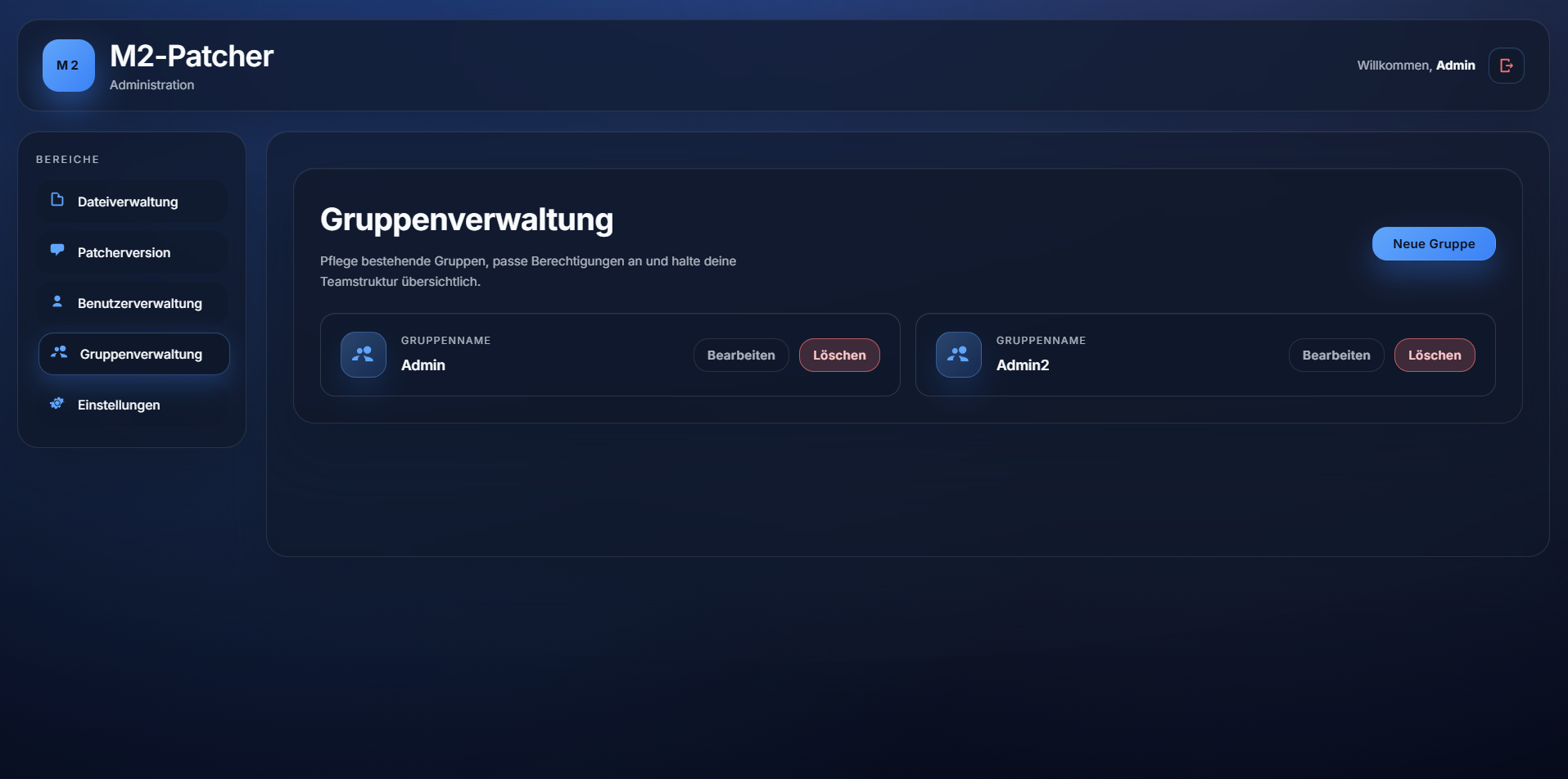
Task: Click the group name text Admin2
Action: click(1023, 365)
